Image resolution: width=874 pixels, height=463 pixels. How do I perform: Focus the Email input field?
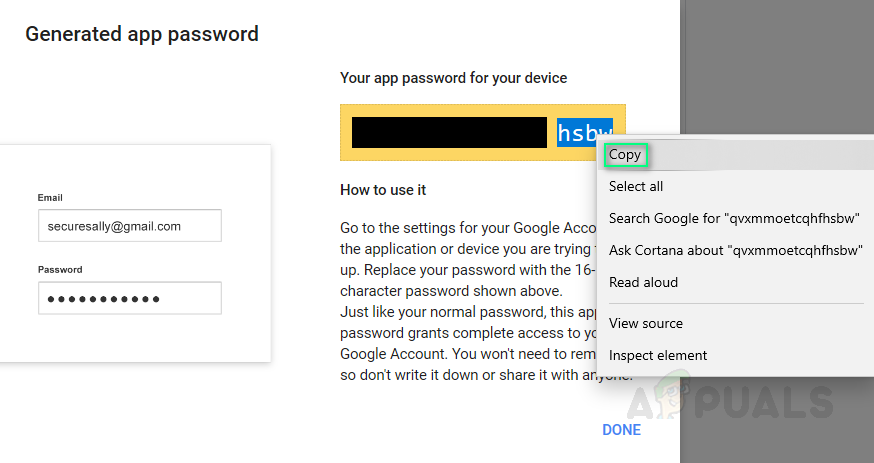coord(129,226)
